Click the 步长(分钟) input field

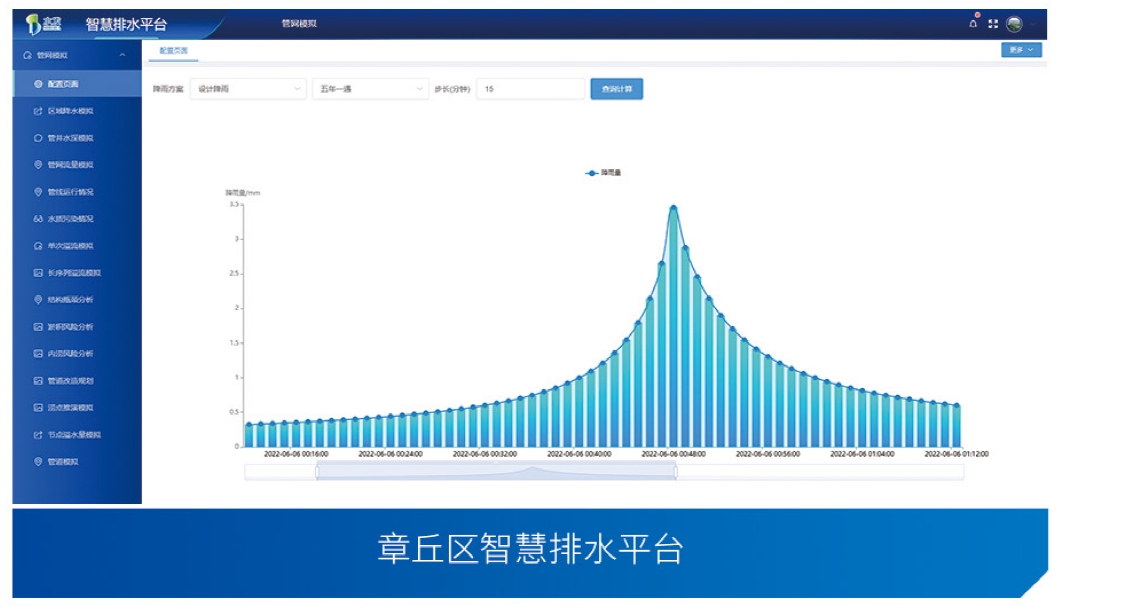530,89
